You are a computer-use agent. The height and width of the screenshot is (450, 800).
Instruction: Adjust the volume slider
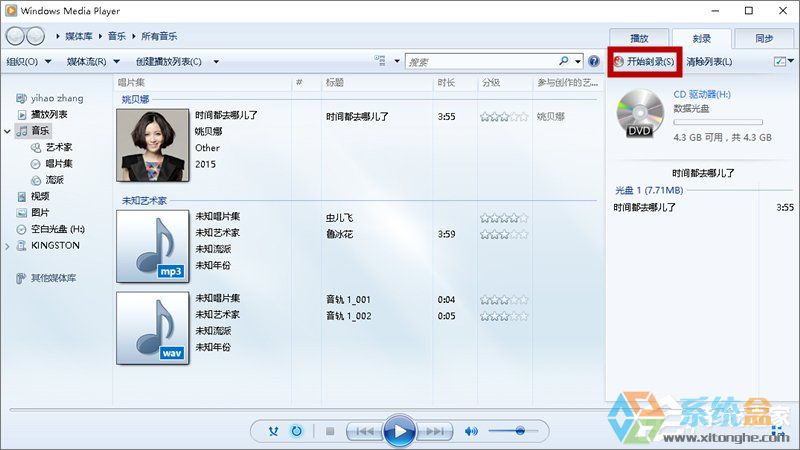point(513,431)
